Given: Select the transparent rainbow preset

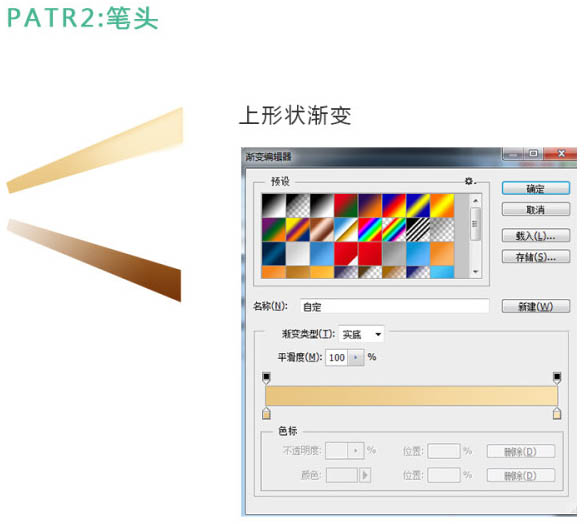Looking at the screenshot, I should click(x=394, y=229).
